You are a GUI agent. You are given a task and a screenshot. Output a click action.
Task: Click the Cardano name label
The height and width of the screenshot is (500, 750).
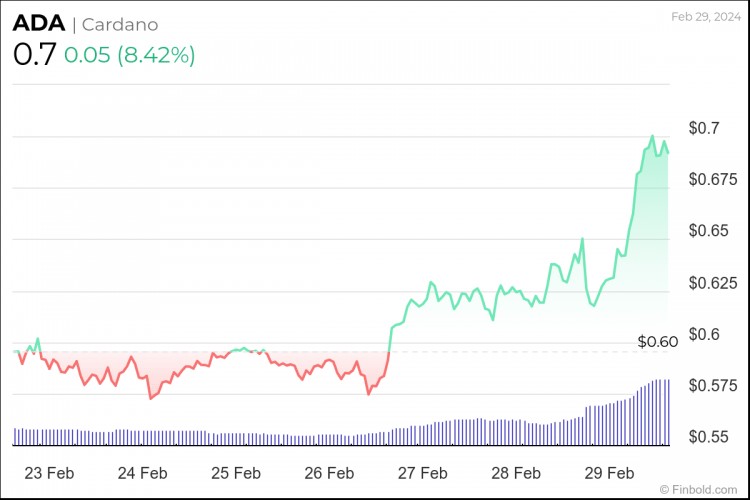click(120, 24)
